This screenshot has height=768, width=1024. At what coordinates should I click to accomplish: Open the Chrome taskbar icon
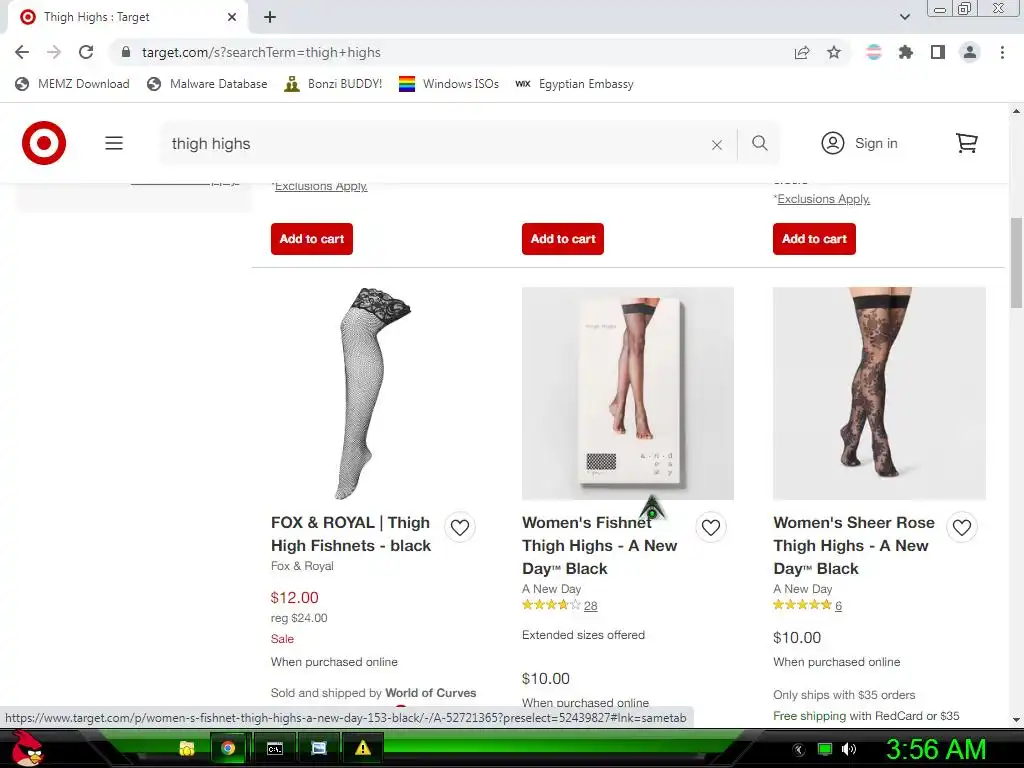[228, 748]
